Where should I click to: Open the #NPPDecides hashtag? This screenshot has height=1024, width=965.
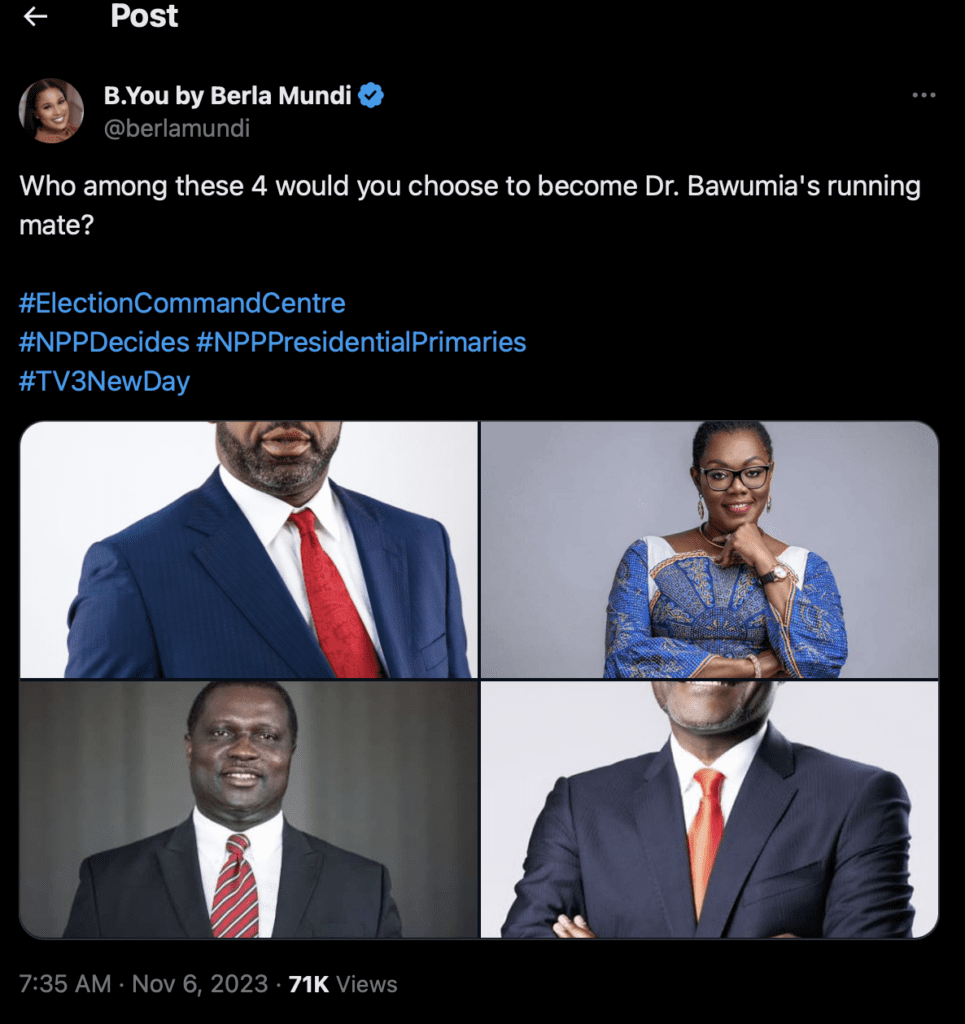coord(104,342)
